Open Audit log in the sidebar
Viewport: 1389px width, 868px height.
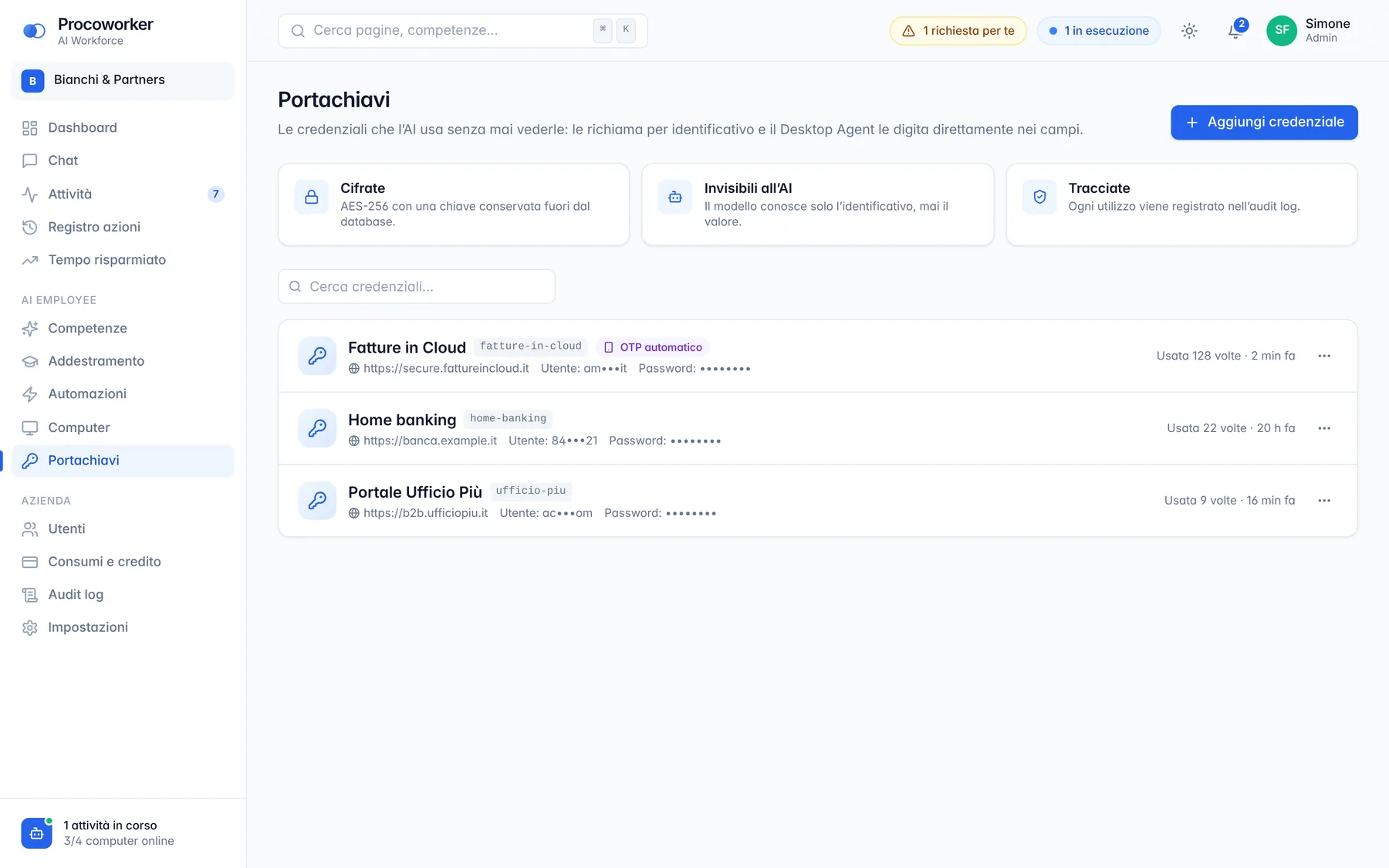(123, 595)
